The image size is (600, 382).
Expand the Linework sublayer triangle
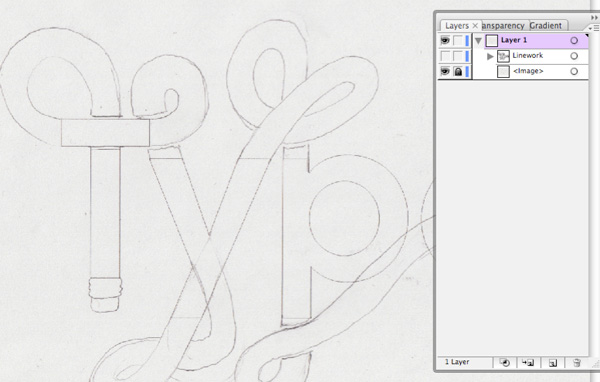click(x=490, y=56)
